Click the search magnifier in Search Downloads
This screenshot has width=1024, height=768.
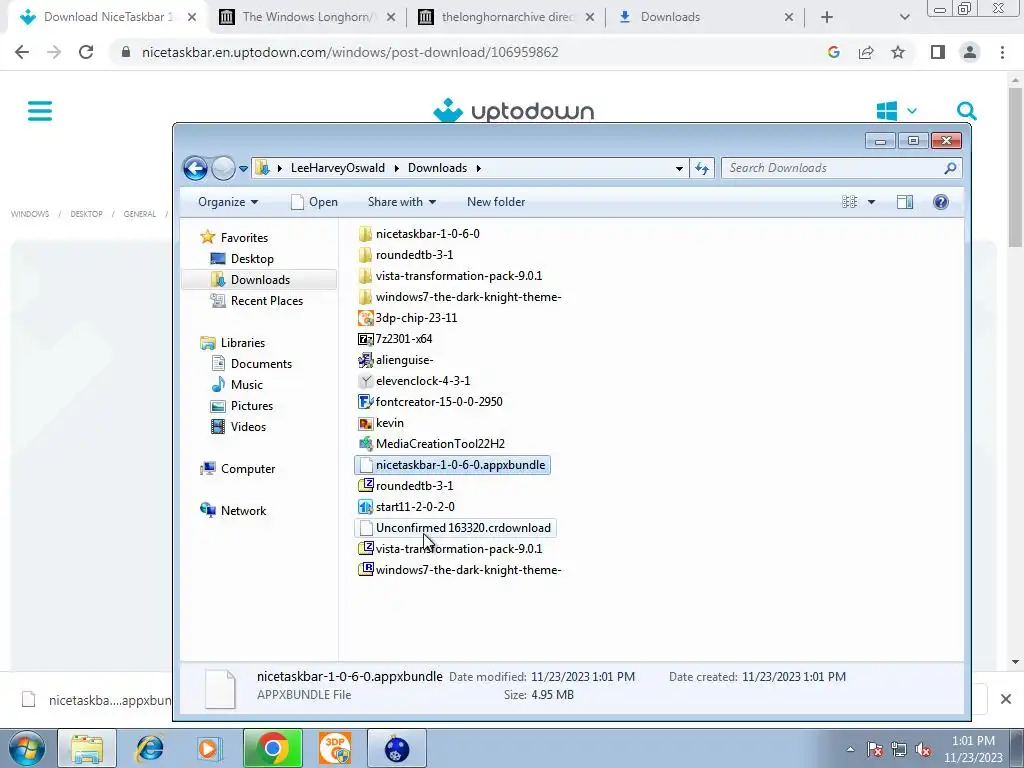(950, 168)
